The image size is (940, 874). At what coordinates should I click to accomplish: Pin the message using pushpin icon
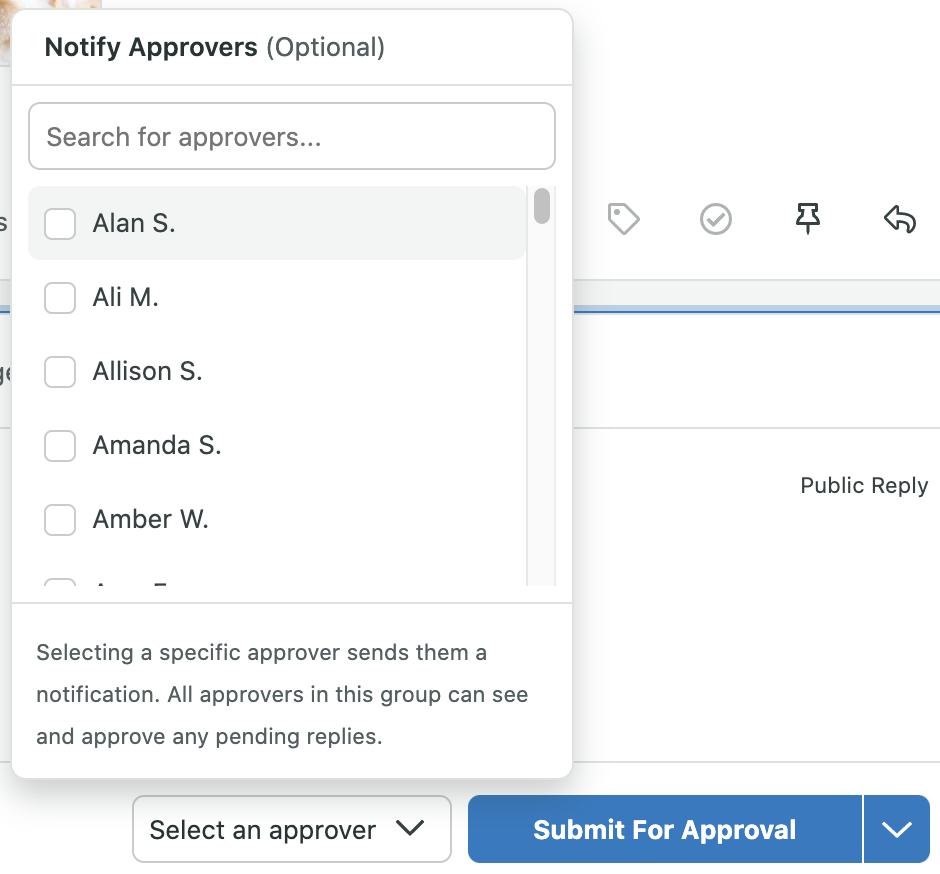(808, 218)
